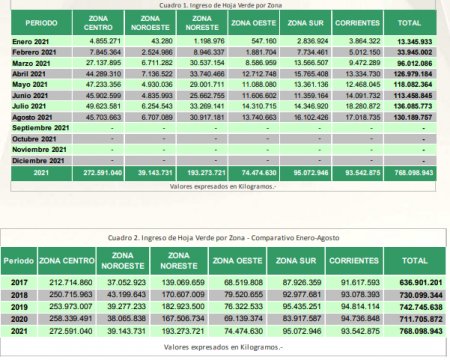This screenshot has height=360, width=450.
Task: Select the value 258.339.491 in the 2020 row
Action: coord(71,318)
